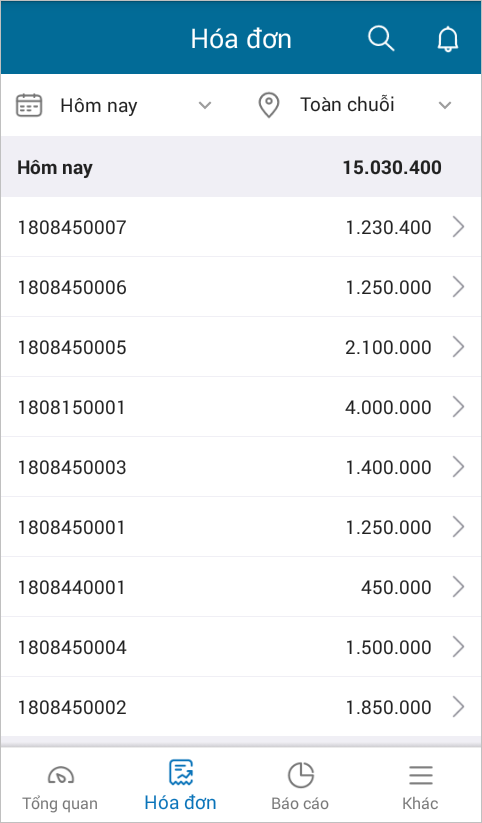The width and height of the screenshot is (482, 823).
Task: Select the Hóa đơn receipt icon
Action: 181,773
